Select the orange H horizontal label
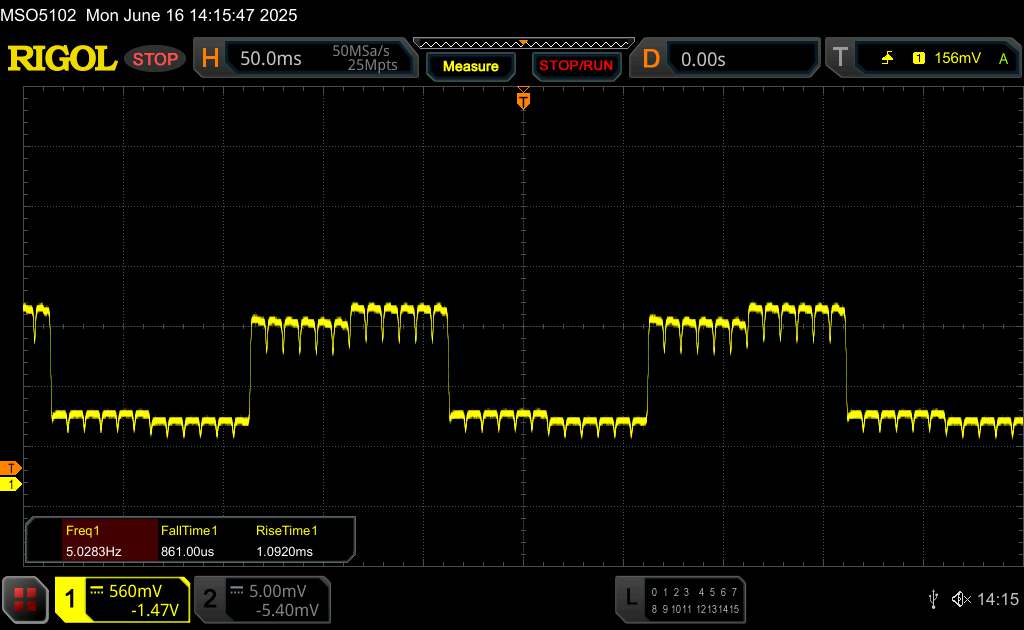This screenshot has height=630, width=1024. (x=210, y=59)
